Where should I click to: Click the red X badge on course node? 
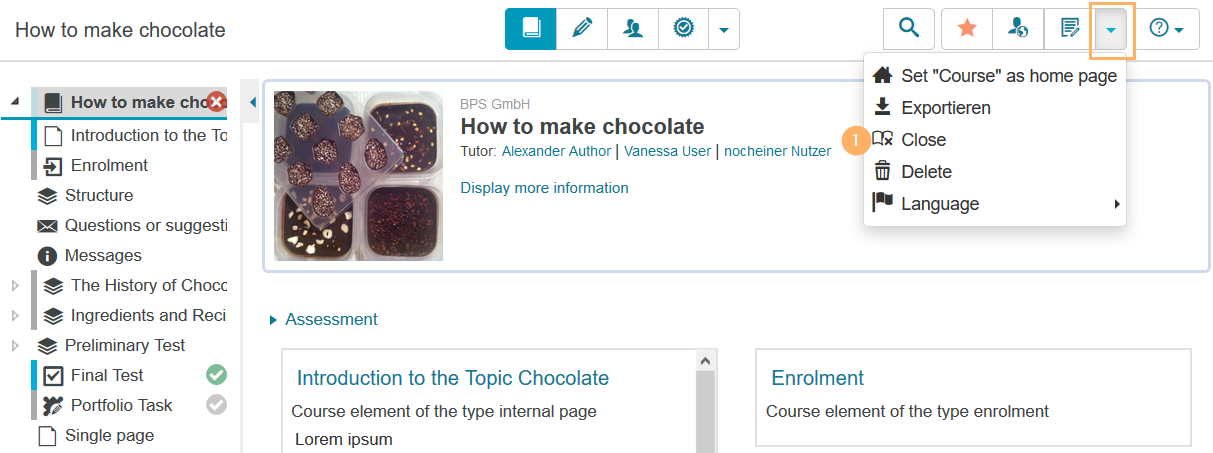click(x=217, y=102)
